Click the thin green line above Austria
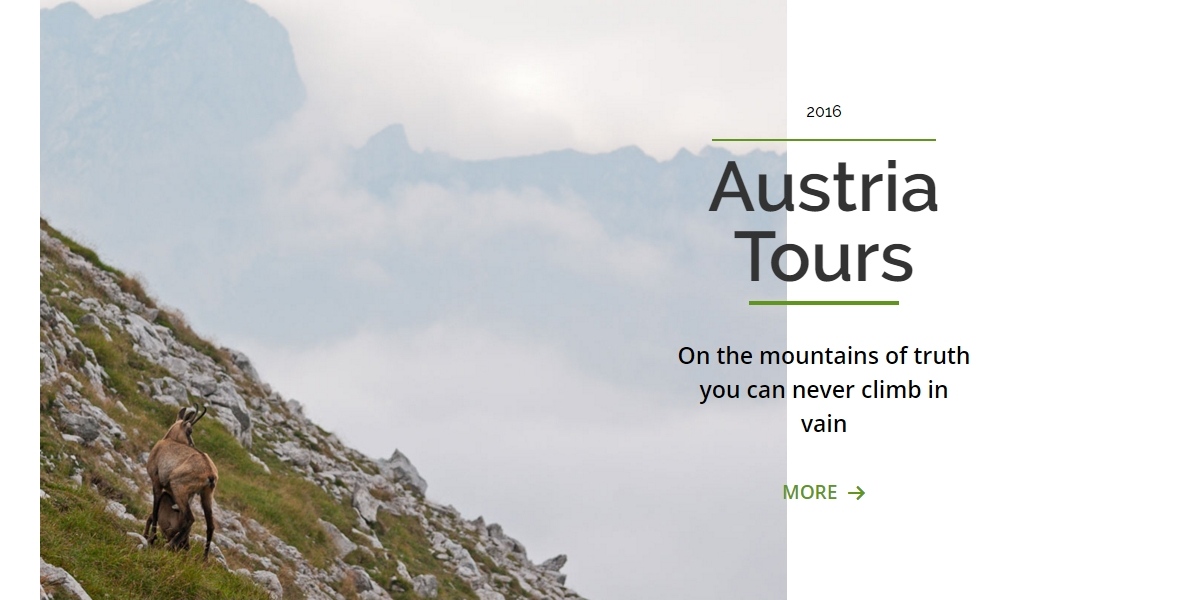This screenshot has height=600, width=1200. coord(824,140)
